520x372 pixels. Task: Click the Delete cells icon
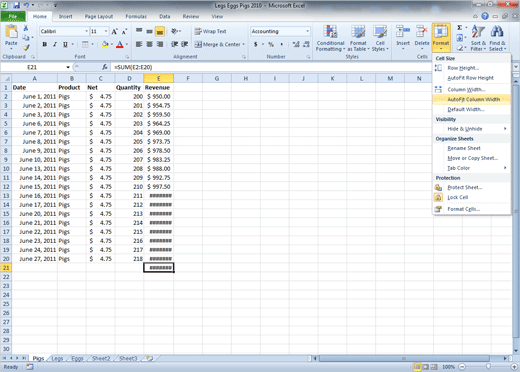(422, 32)
